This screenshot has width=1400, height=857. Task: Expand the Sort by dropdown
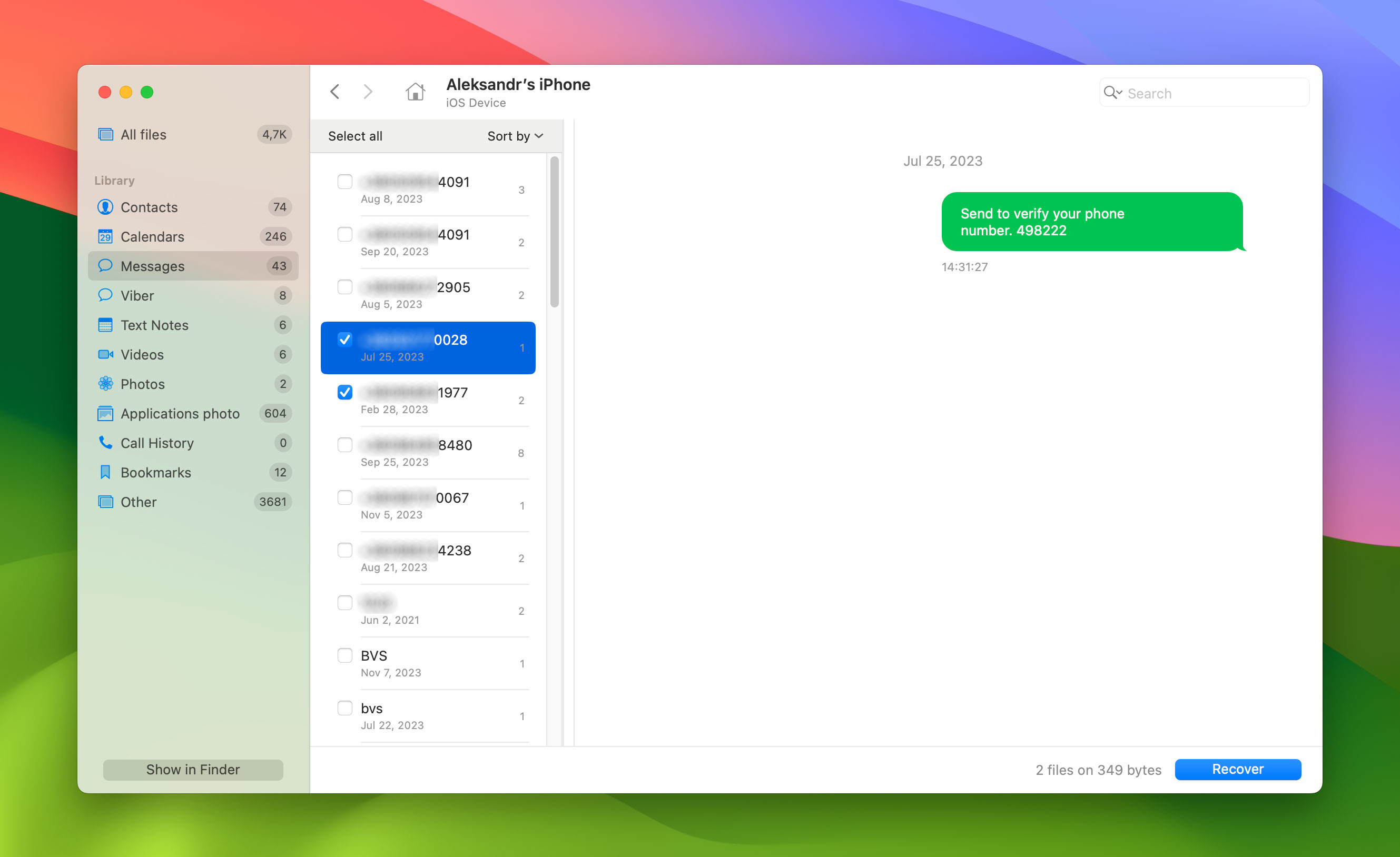pyautogui.click(x=512, y=136)
